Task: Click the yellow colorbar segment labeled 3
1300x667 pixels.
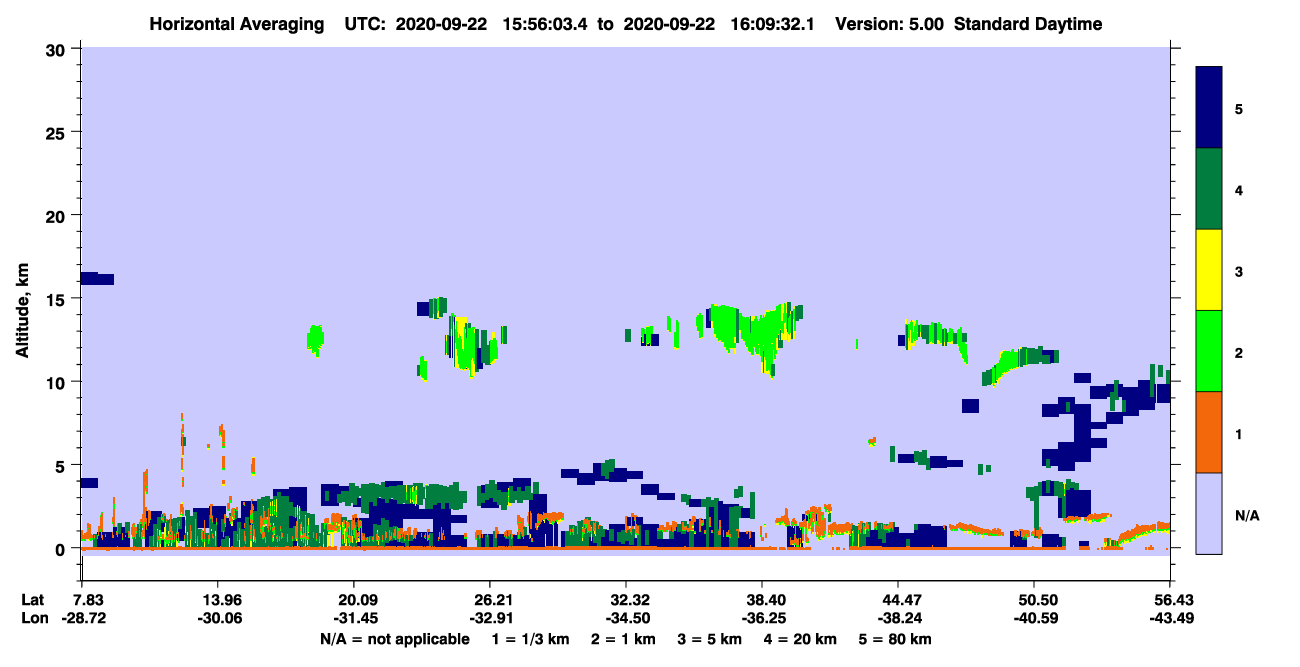Action: coord(1209,270)
